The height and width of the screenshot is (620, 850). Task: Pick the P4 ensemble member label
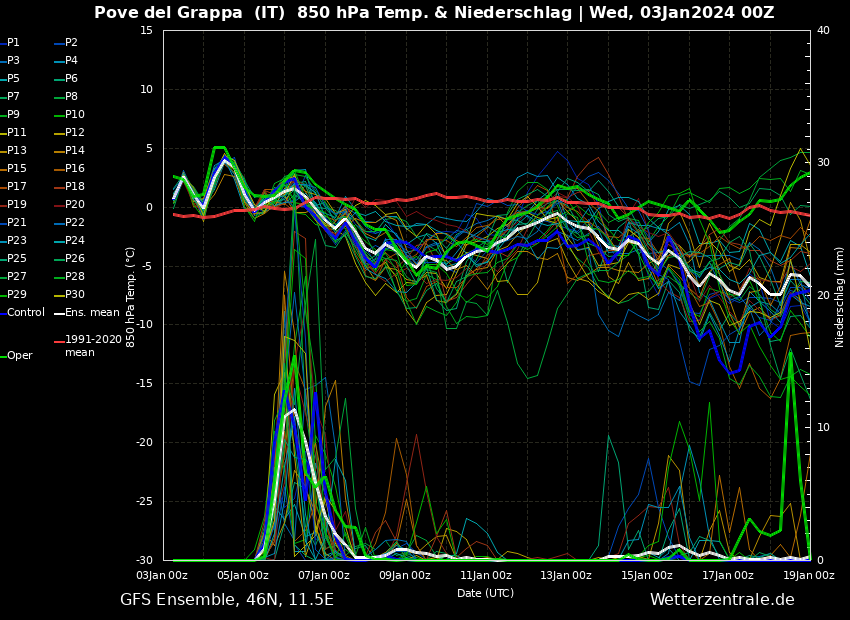(72, 60)
